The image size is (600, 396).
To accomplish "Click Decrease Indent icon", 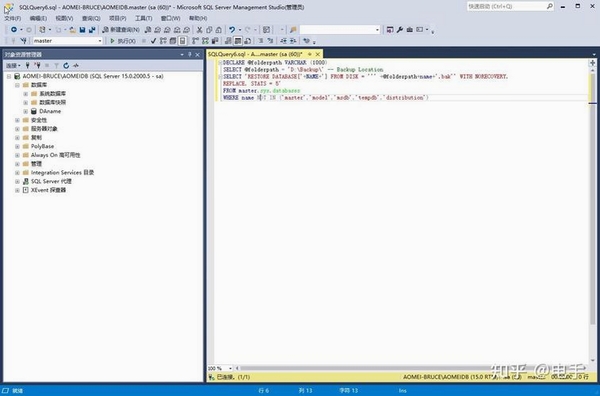I will 283,41.
